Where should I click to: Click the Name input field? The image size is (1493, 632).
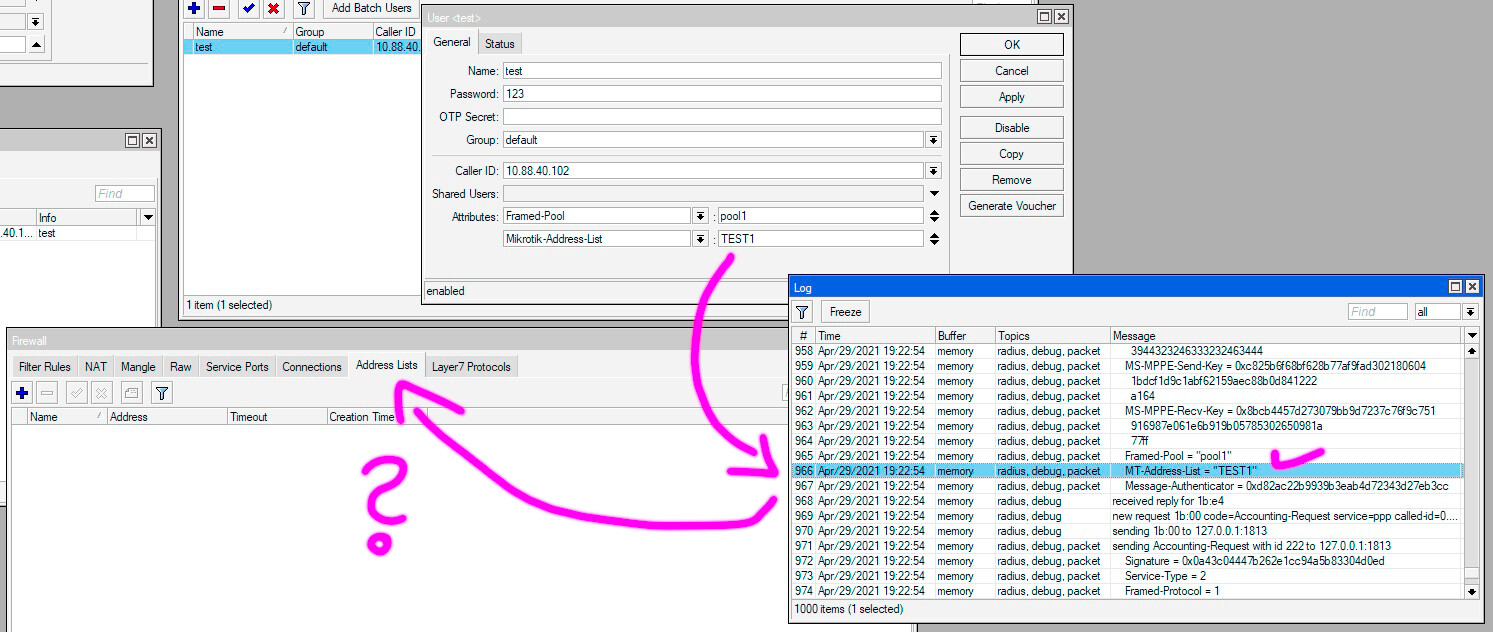click(722, 71)
